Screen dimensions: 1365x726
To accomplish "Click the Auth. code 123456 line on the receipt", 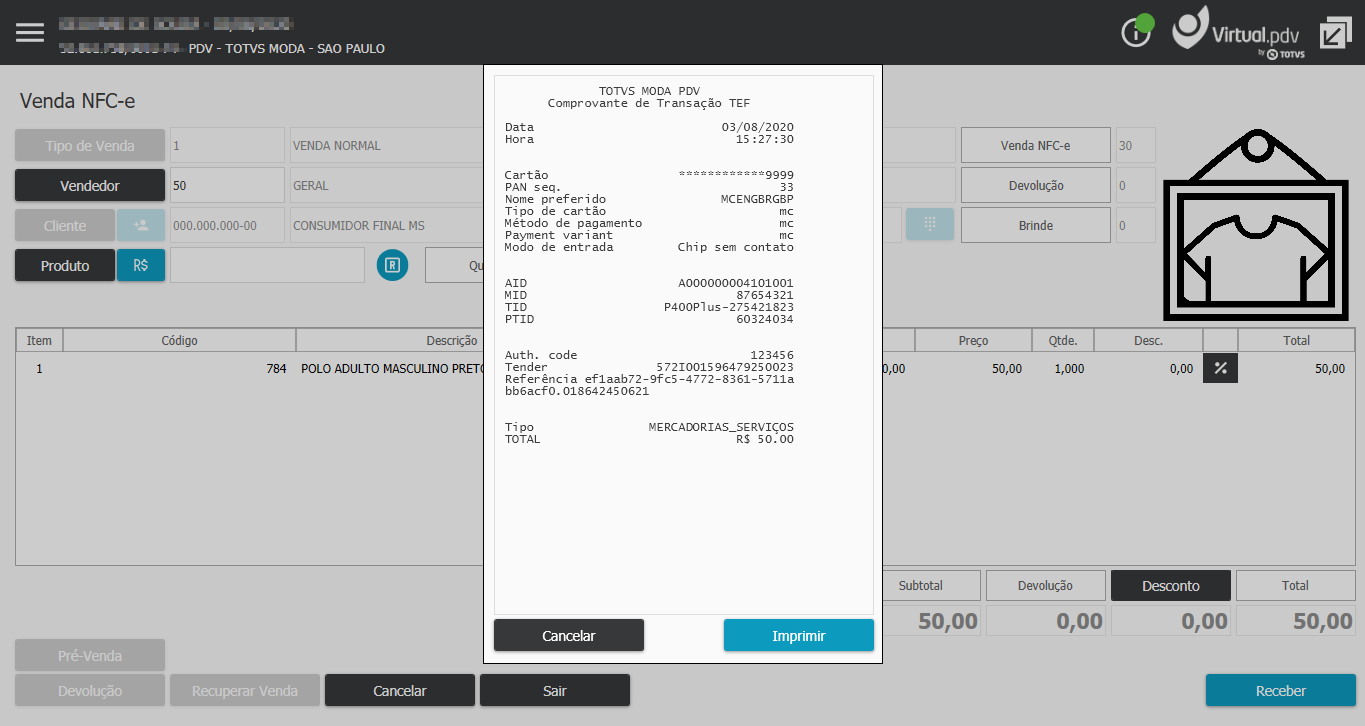I will click(649, 355).
